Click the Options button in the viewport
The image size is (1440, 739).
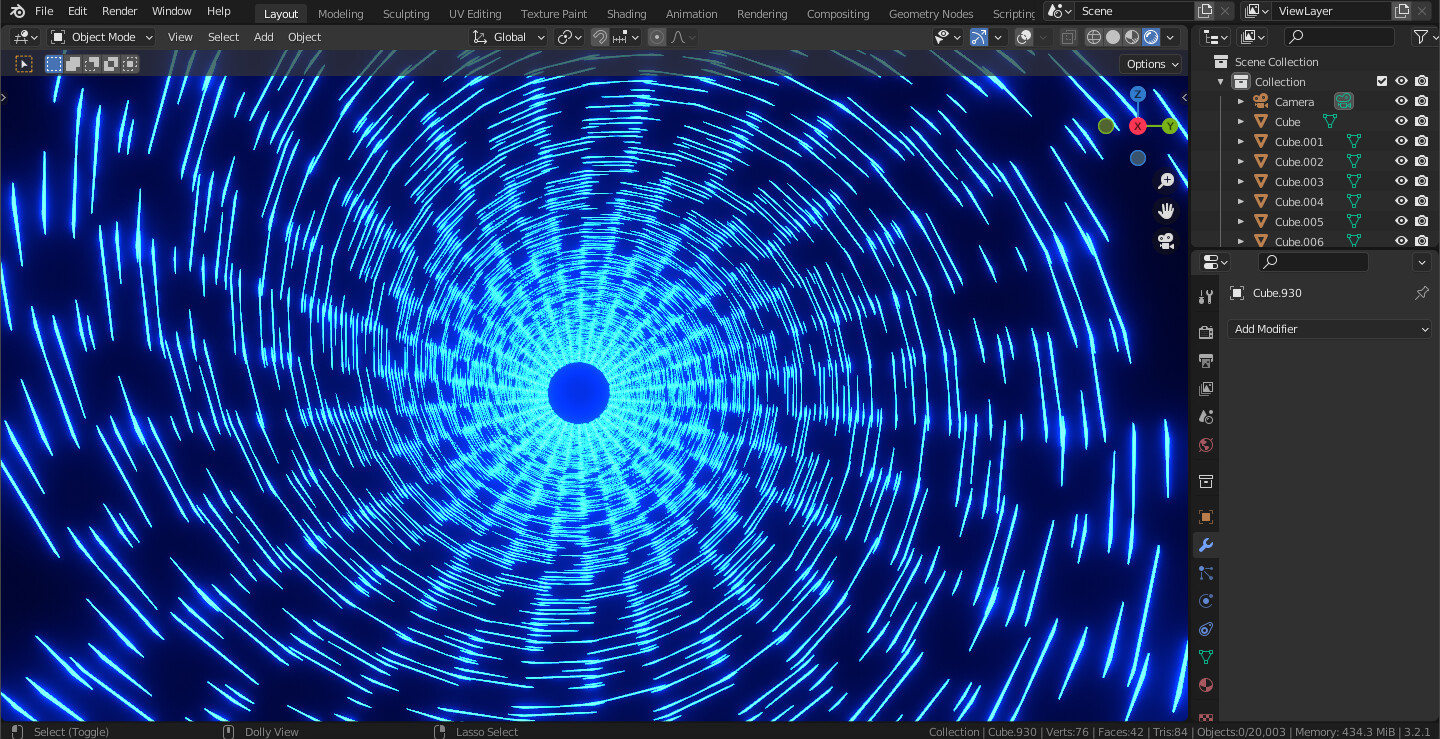coord(1149,63)
